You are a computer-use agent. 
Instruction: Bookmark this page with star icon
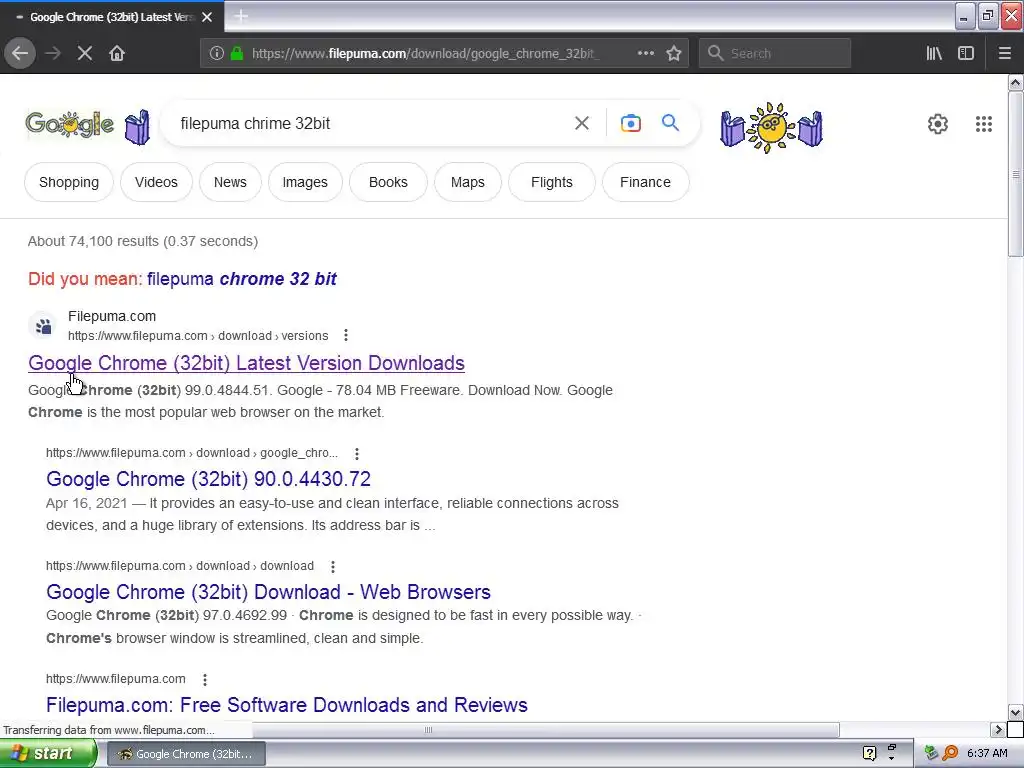tap(674, 53)
